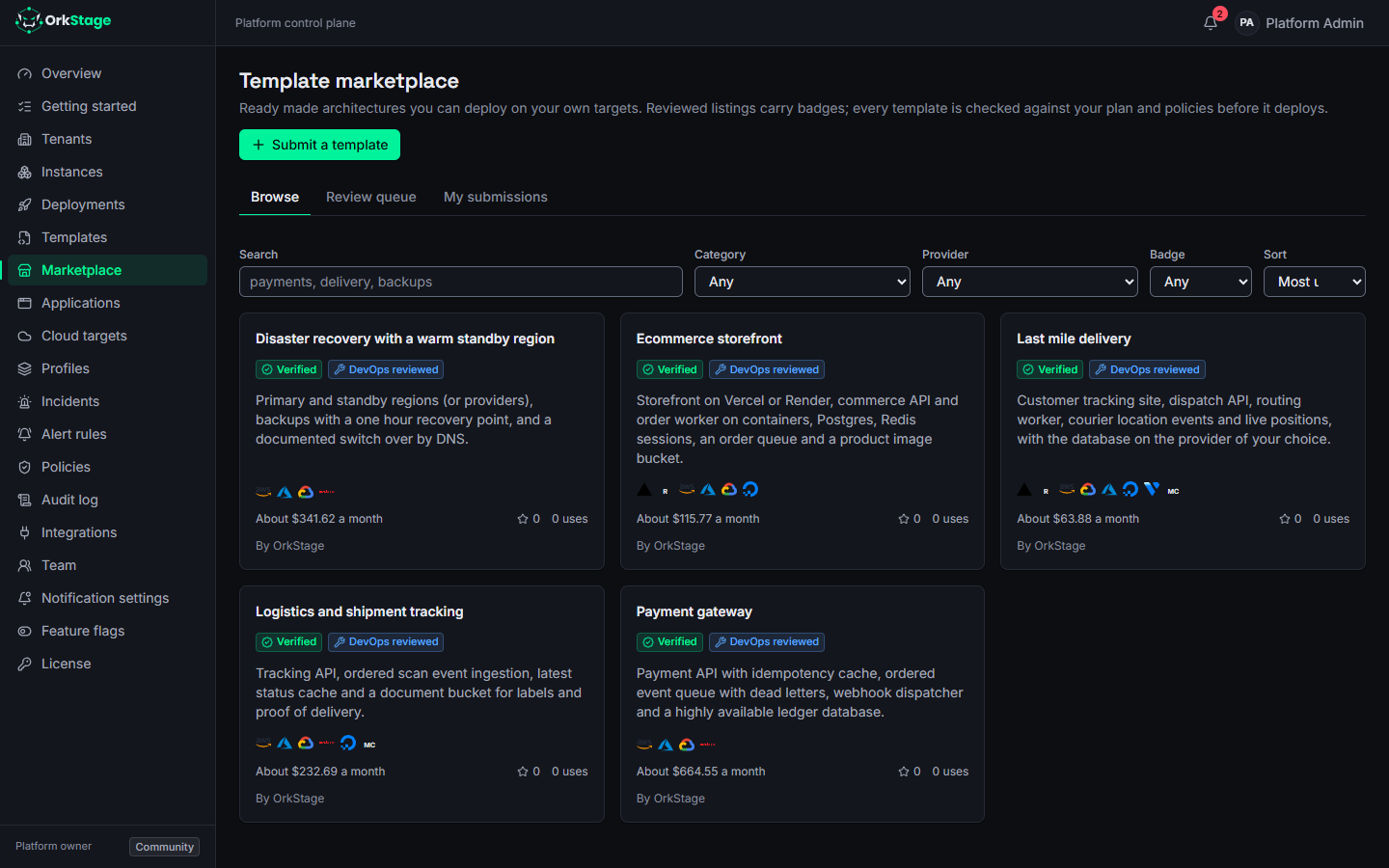This screenshot has width=1389, height=868.
Task: Click Verified badge on Payment gateway card
Action: [669, 641]
